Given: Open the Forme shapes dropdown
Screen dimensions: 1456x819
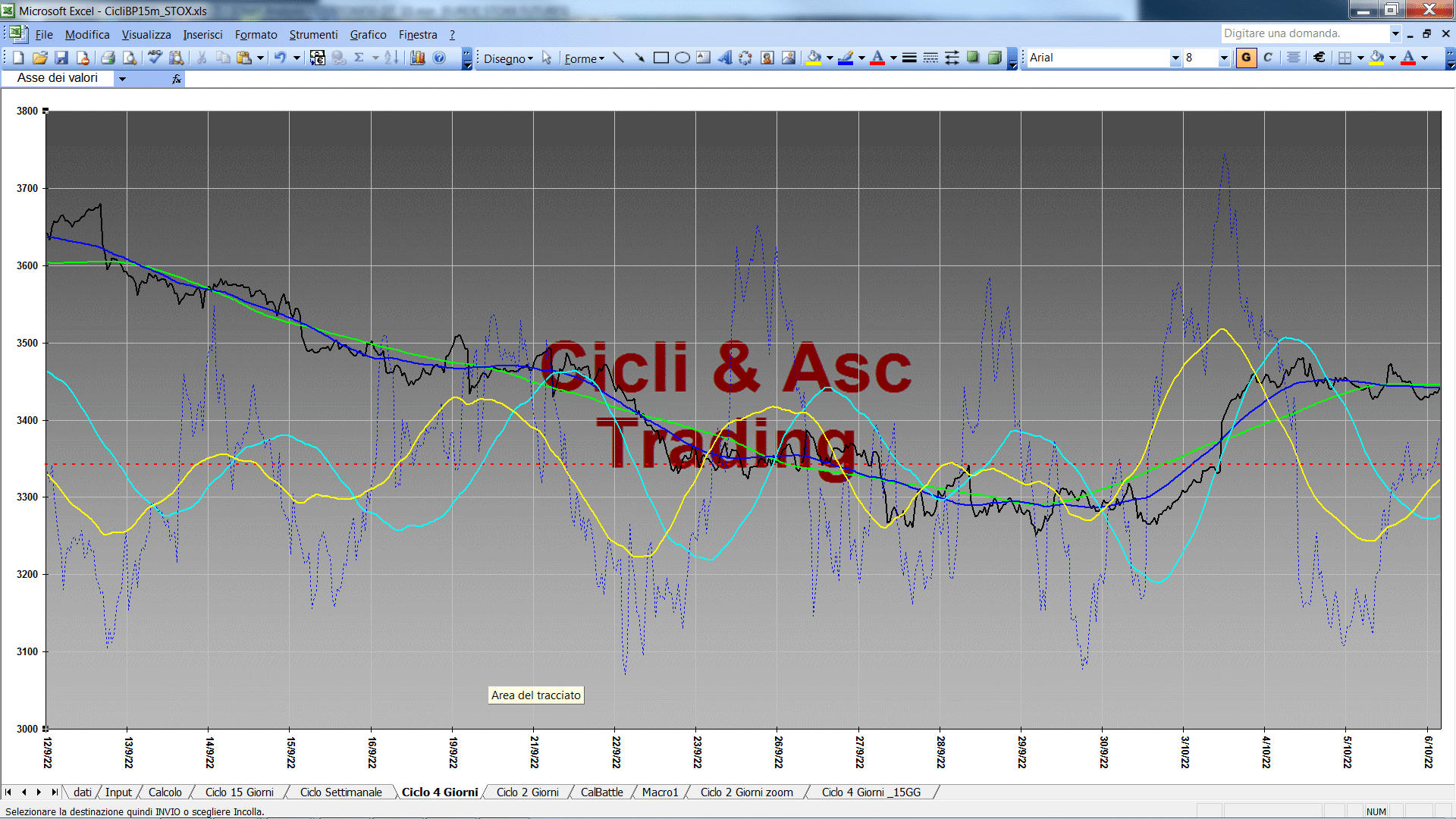Looking at the screenshot, I should pos(584,58).
